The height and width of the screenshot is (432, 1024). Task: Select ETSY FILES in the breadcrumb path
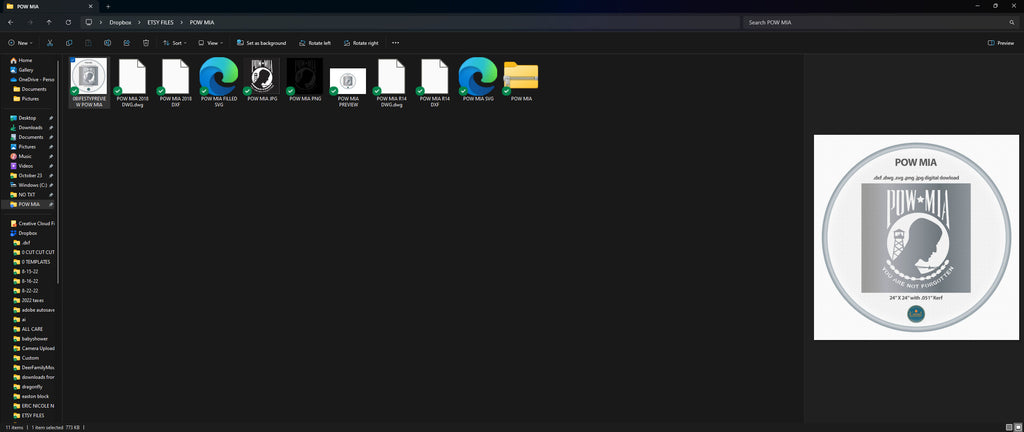click(160, 22)
